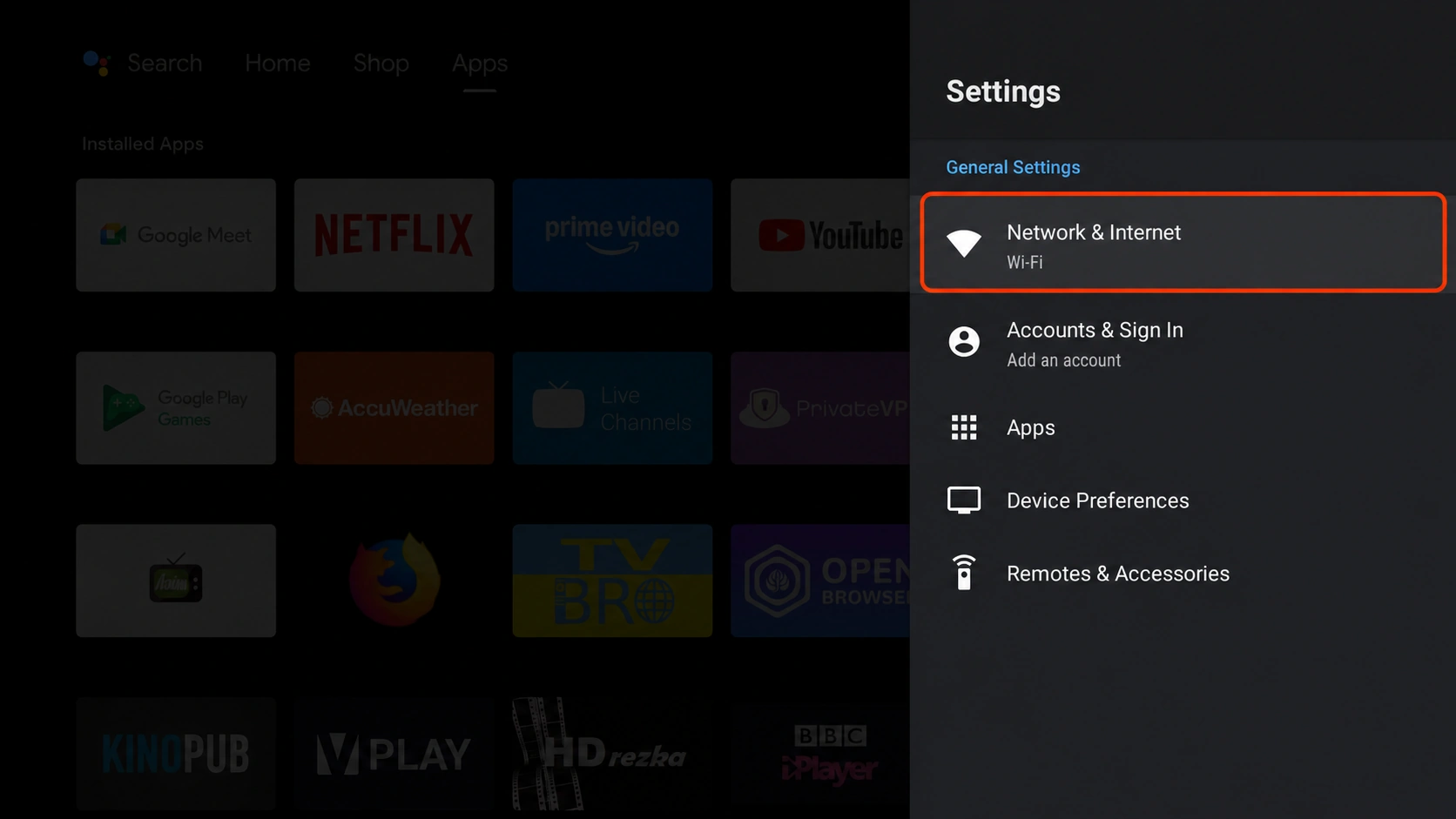Launch Google Play Games
1456x819 pixels.
(x=176, y=408)
